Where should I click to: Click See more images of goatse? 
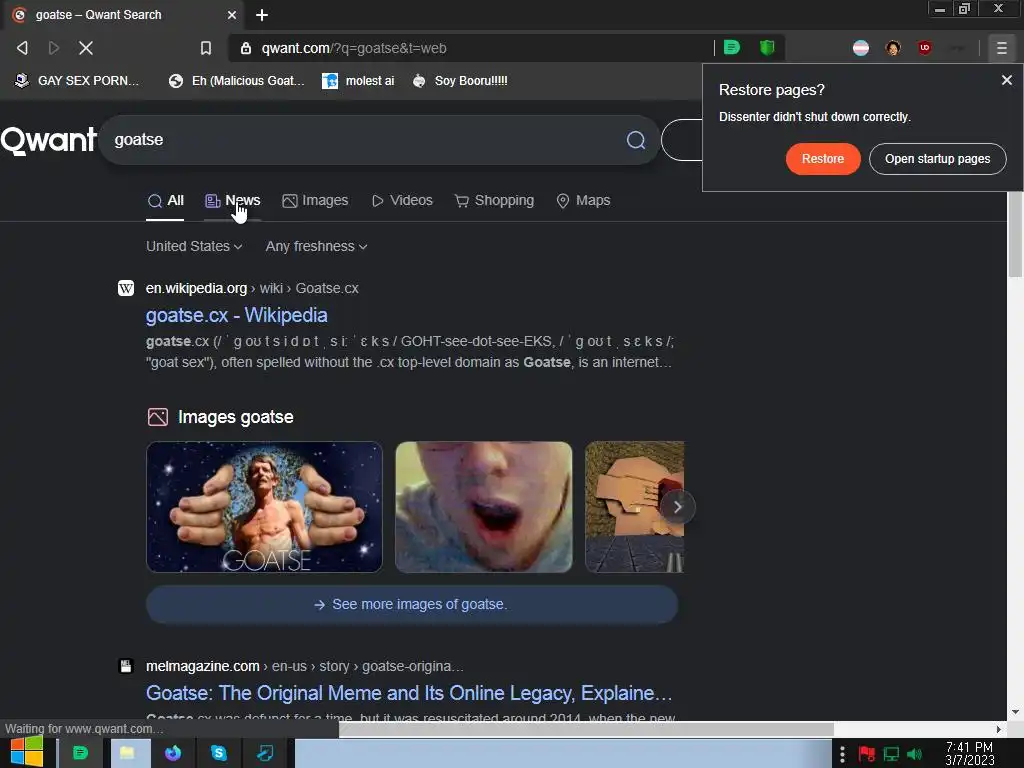(412, 604)
